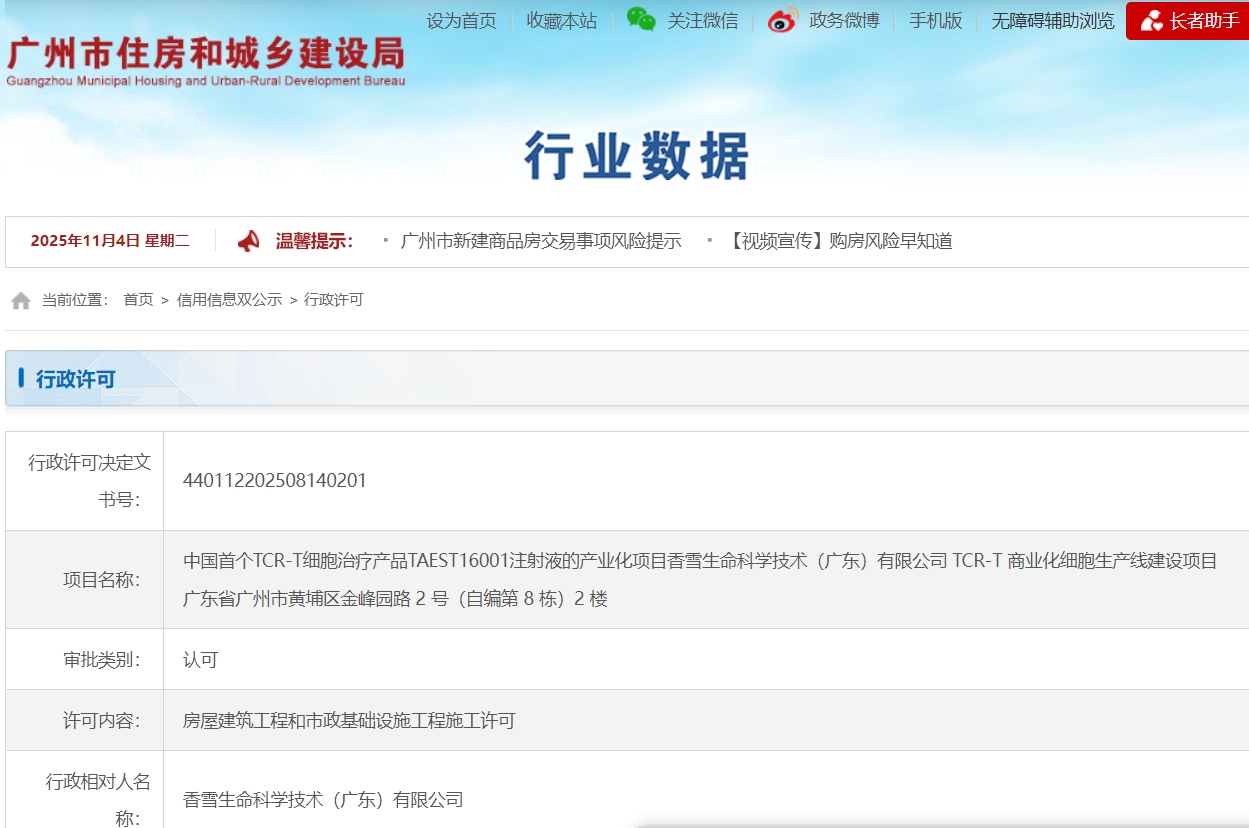The image size is (1249, 828).
Task: Click the 行政相对人名称 label cell
Action: (x=85, y=790)
